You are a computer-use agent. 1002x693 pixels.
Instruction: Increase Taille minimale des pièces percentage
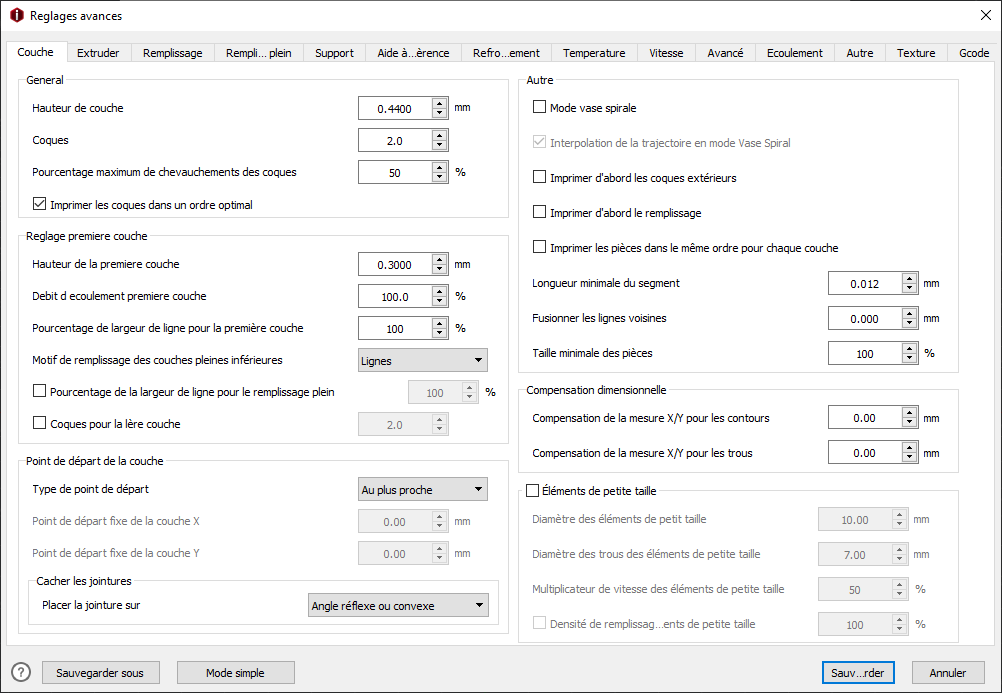909,348
